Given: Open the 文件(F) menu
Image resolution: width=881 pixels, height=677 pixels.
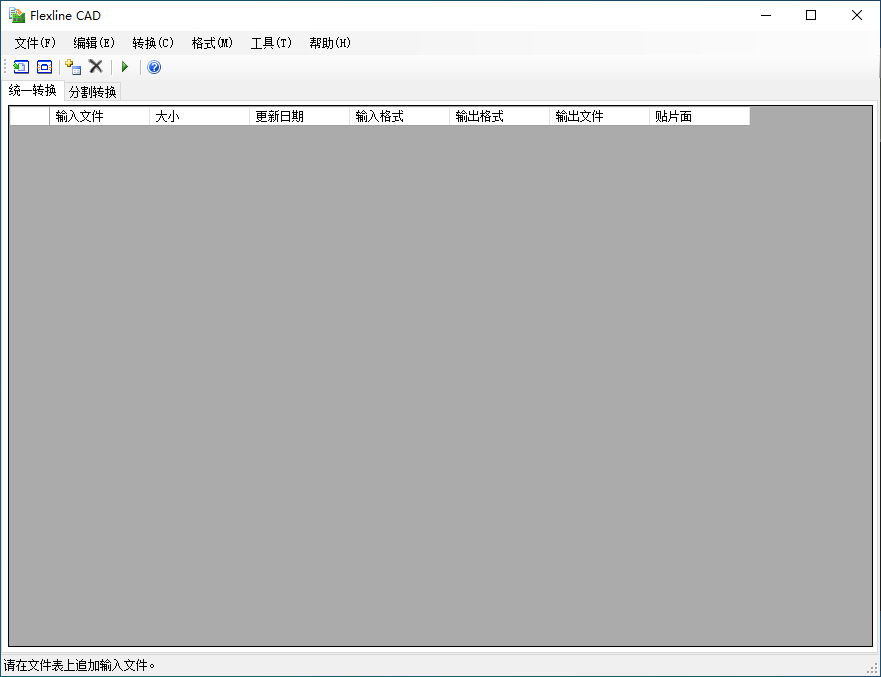Looking at the screenshot, I should tap(35, 43).
